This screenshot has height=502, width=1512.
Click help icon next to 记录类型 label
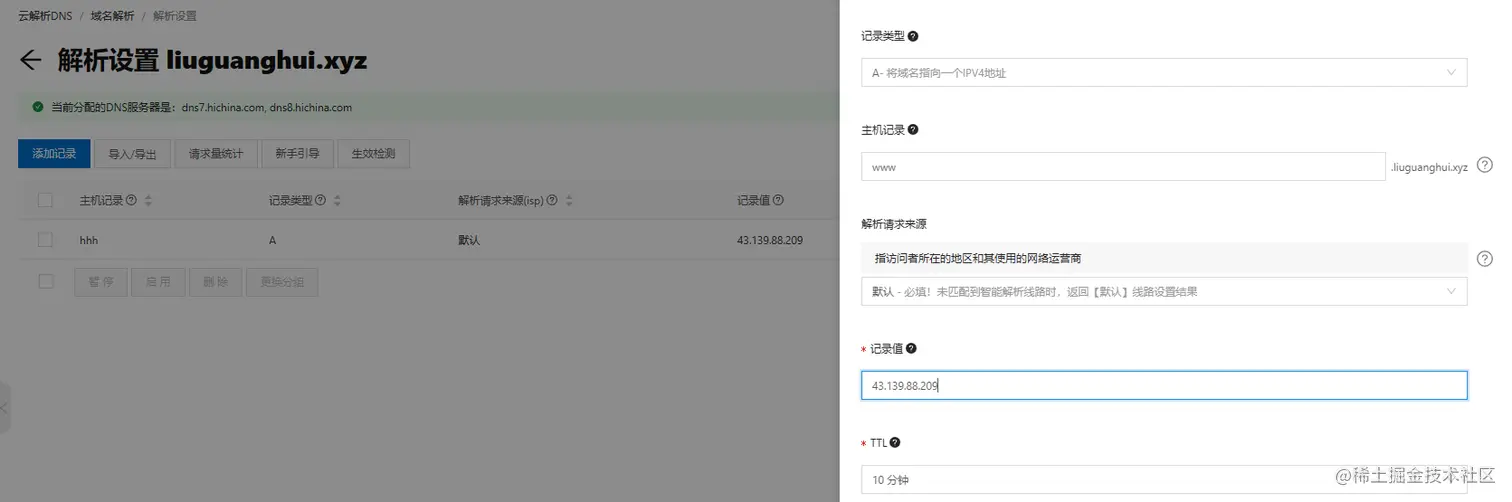[912, 36]
